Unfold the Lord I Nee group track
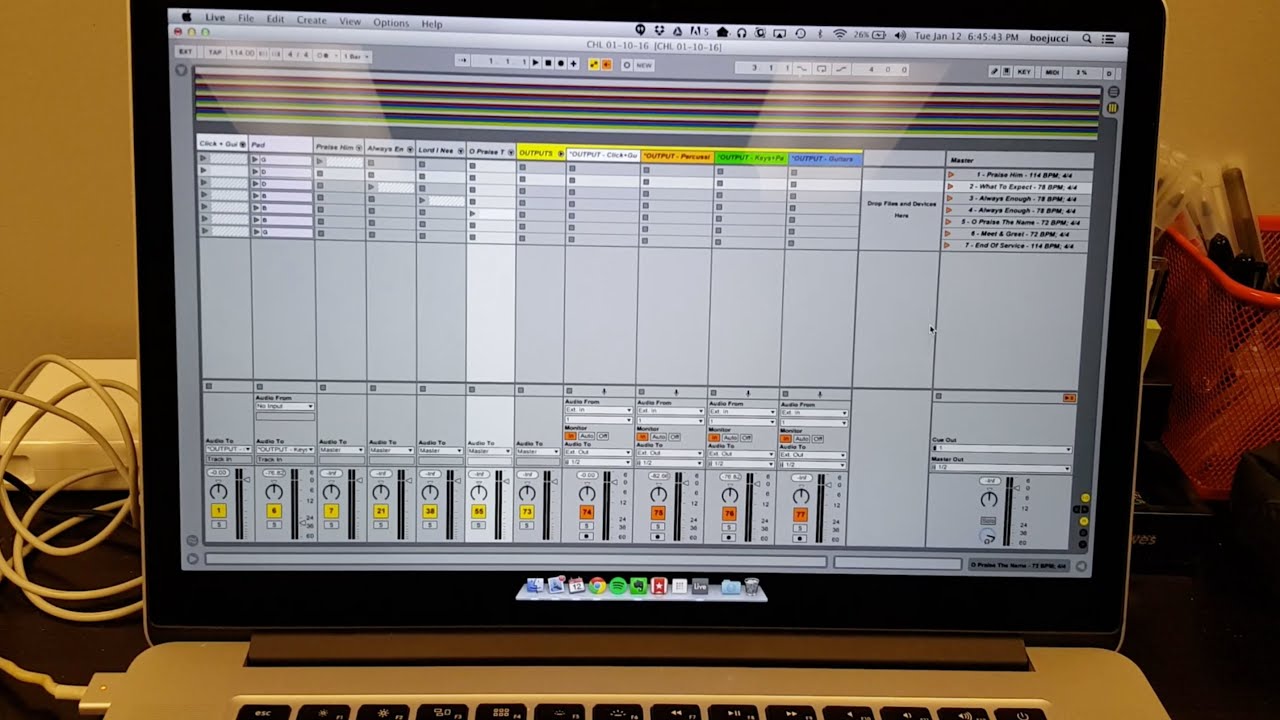Screen dimensions: 1280x720 [460, 151]
